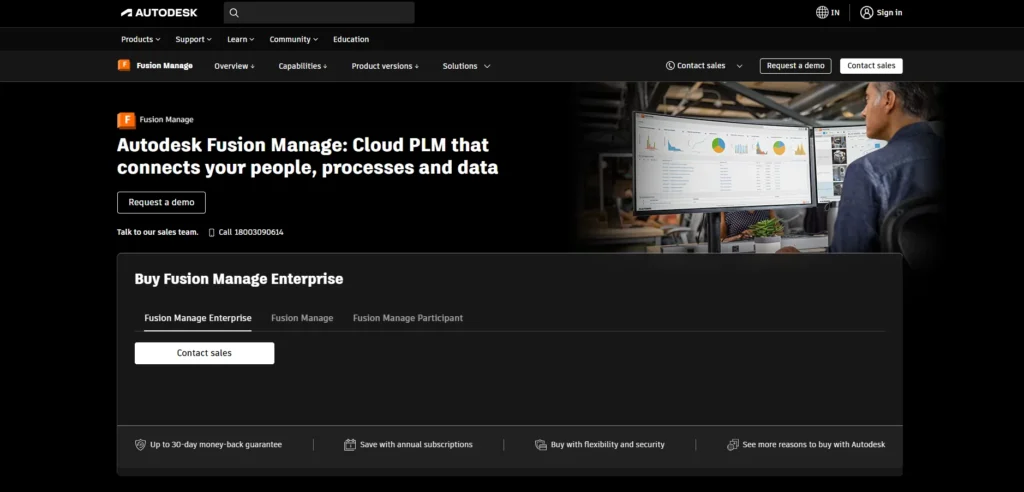This screenshot has width=1024, height=492.
Task: Expand the Solutions menu
Action: point(466,66)
